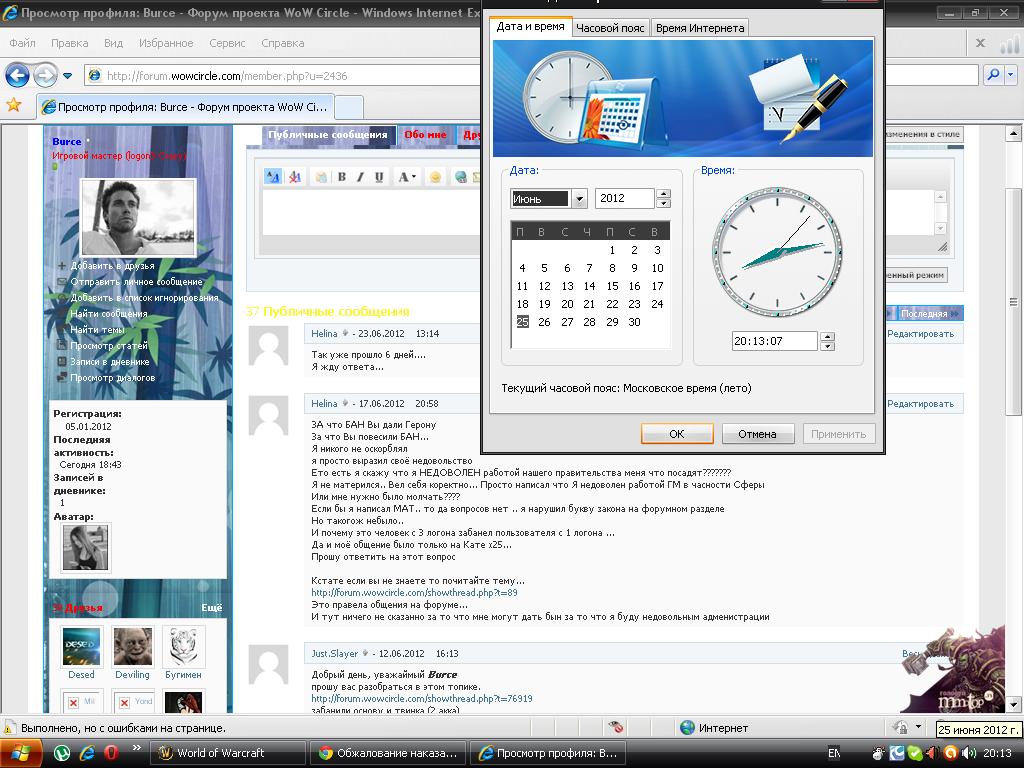Image resolution: width=1024 pixels, height=768 pixels.
Task: Launch Opera from the quick launch bar
Action: [112, 753]
